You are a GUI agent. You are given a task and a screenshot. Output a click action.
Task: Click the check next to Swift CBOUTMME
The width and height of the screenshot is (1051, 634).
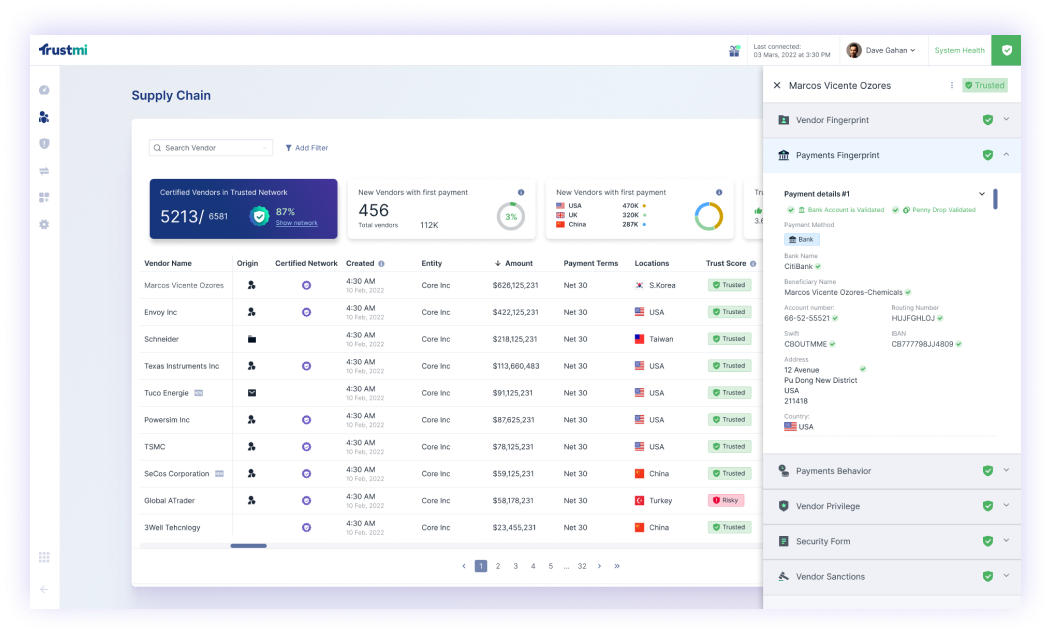pos(832,344)
